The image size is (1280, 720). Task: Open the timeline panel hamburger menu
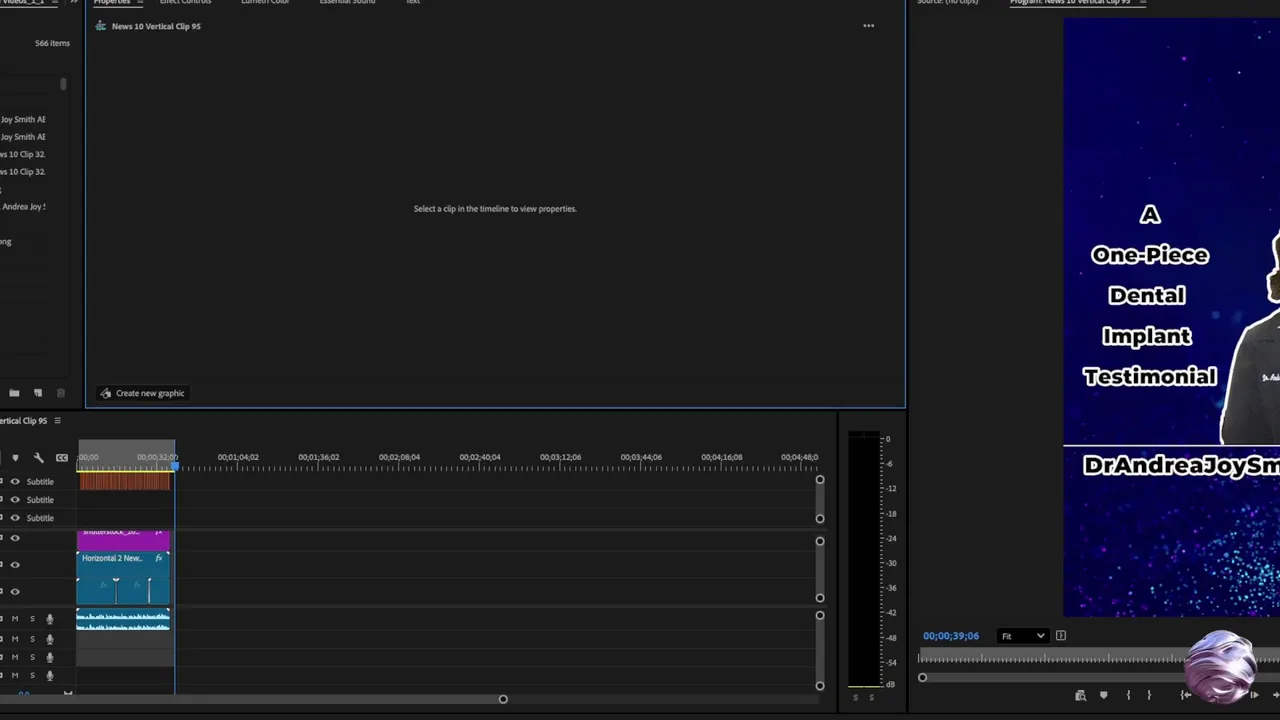click(x=57, y=421)
